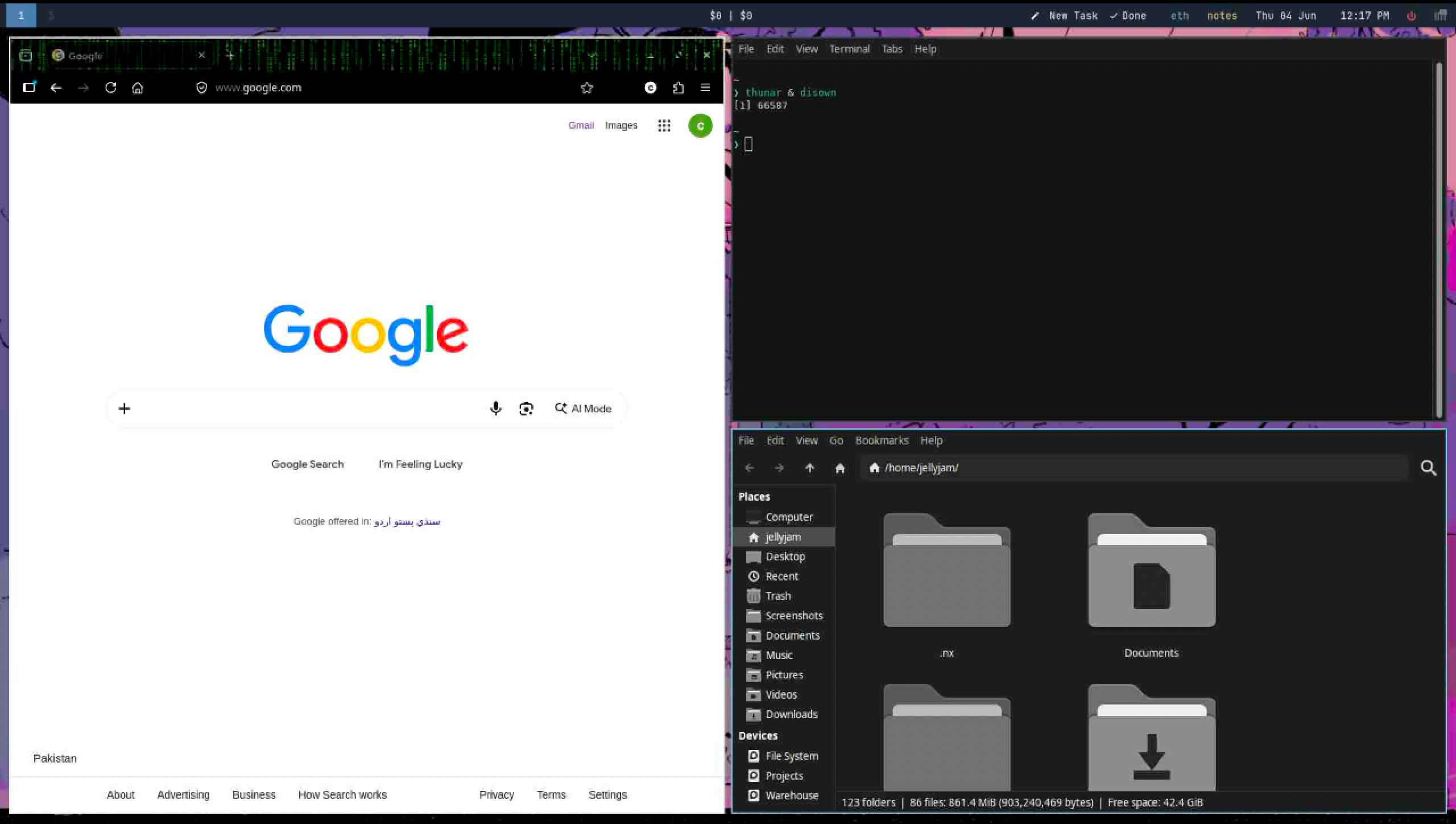The height and width of the screenshot is (824, 1456).
Task: Open the Privacy footer link
Action: (497, 794)
